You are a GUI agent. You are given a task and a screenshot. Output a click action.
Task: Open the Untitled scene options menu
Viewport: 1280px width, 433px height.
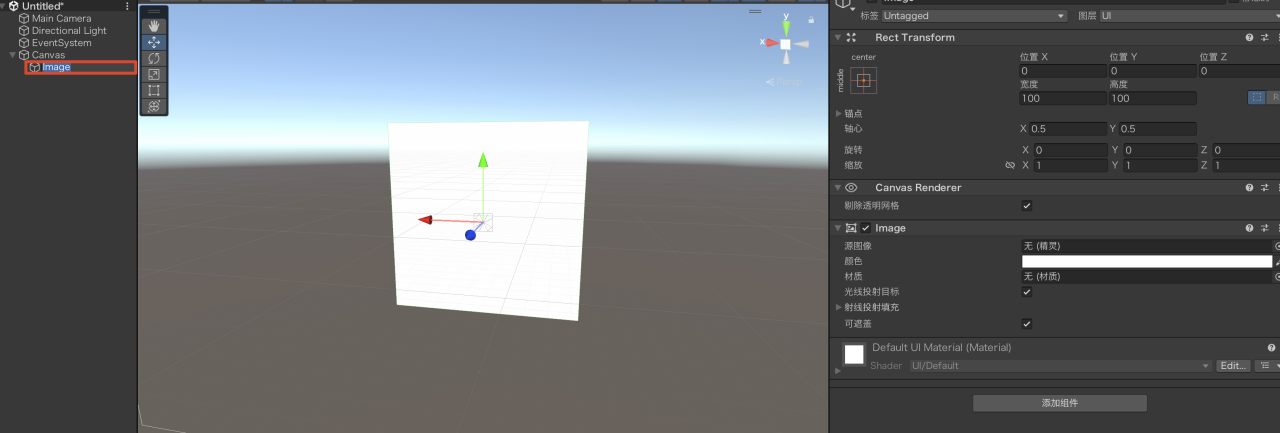[x=127, y=6]
